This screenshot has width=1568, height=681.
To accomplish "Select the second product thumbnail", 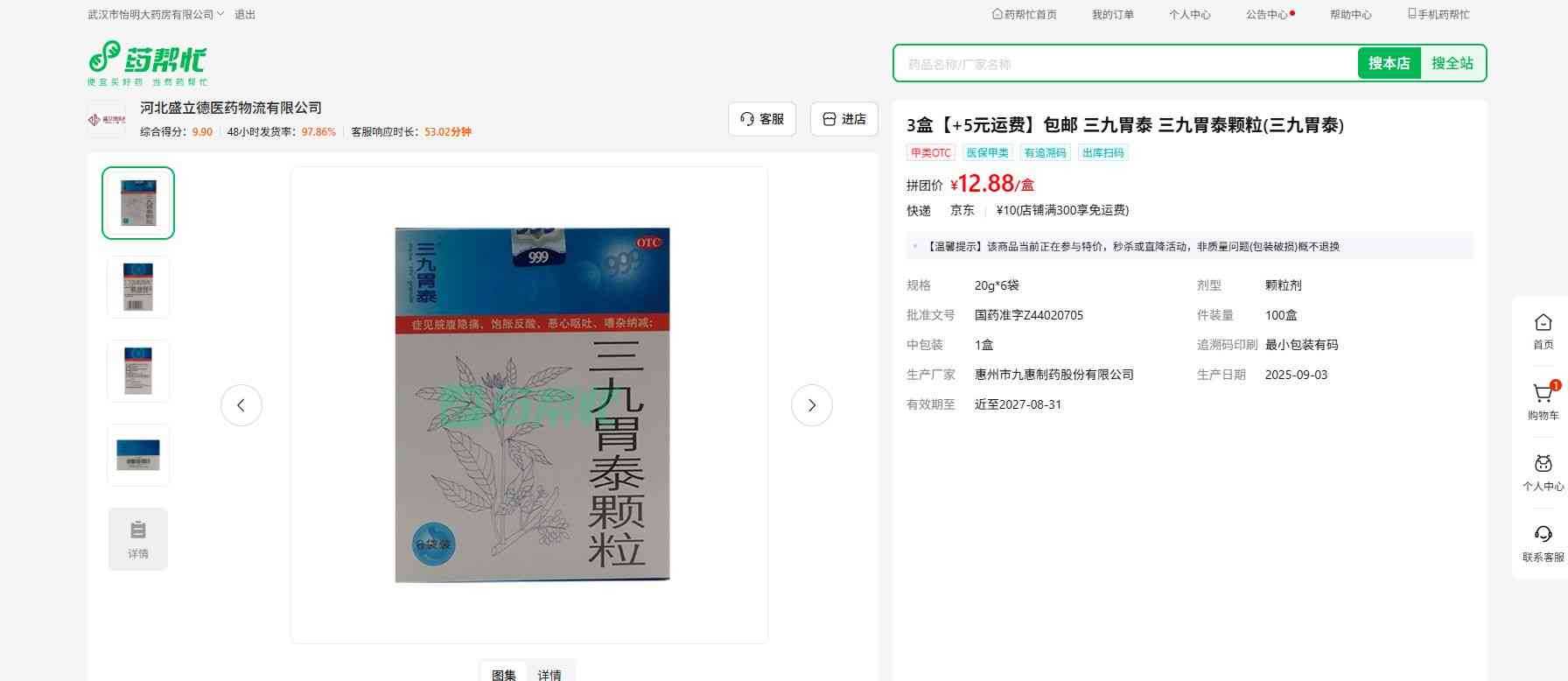I will point(138,287).
